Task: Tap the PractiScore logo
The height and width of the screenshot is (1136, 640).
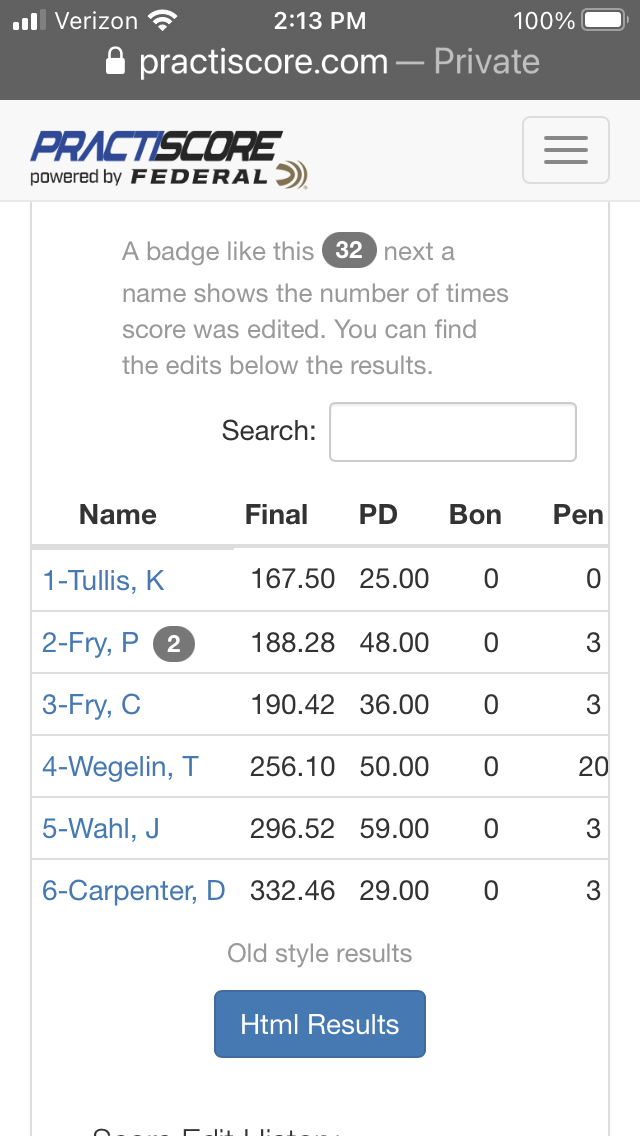Action: 169,159
